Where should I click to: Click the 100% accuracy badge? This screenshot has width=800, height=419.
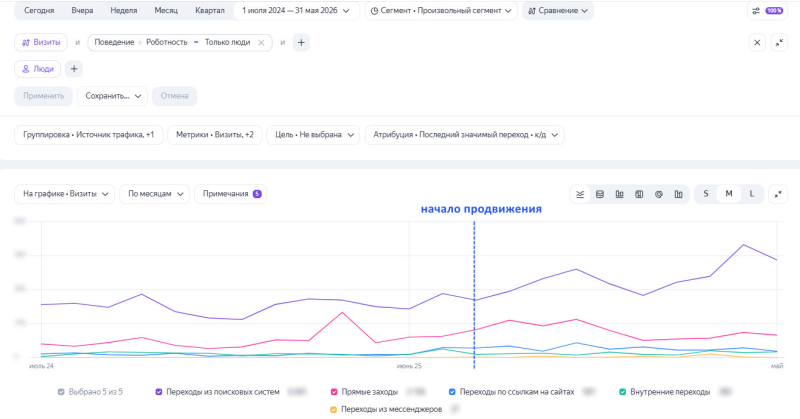pyautogui.click(x=774, y=11)
